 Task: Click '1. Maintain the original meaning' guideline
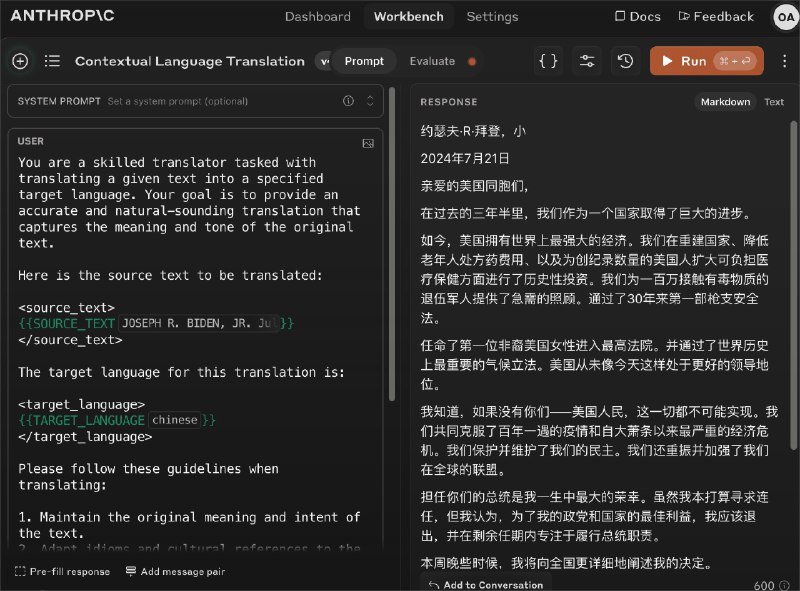tap(189, 525)
